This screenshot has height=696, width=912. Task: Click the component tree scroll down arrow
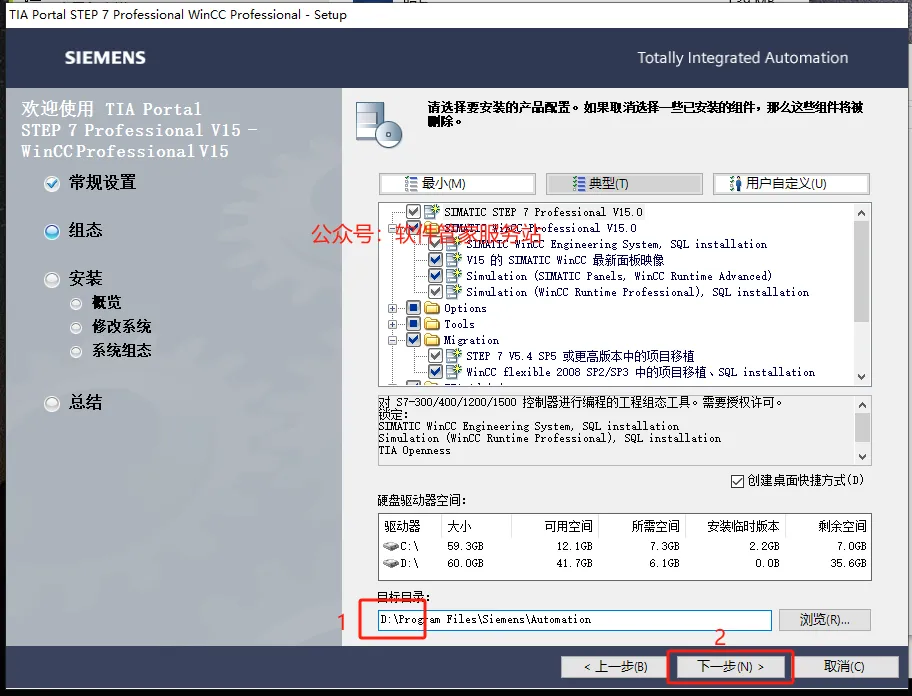pyautogui.click(x=861, y=377)
